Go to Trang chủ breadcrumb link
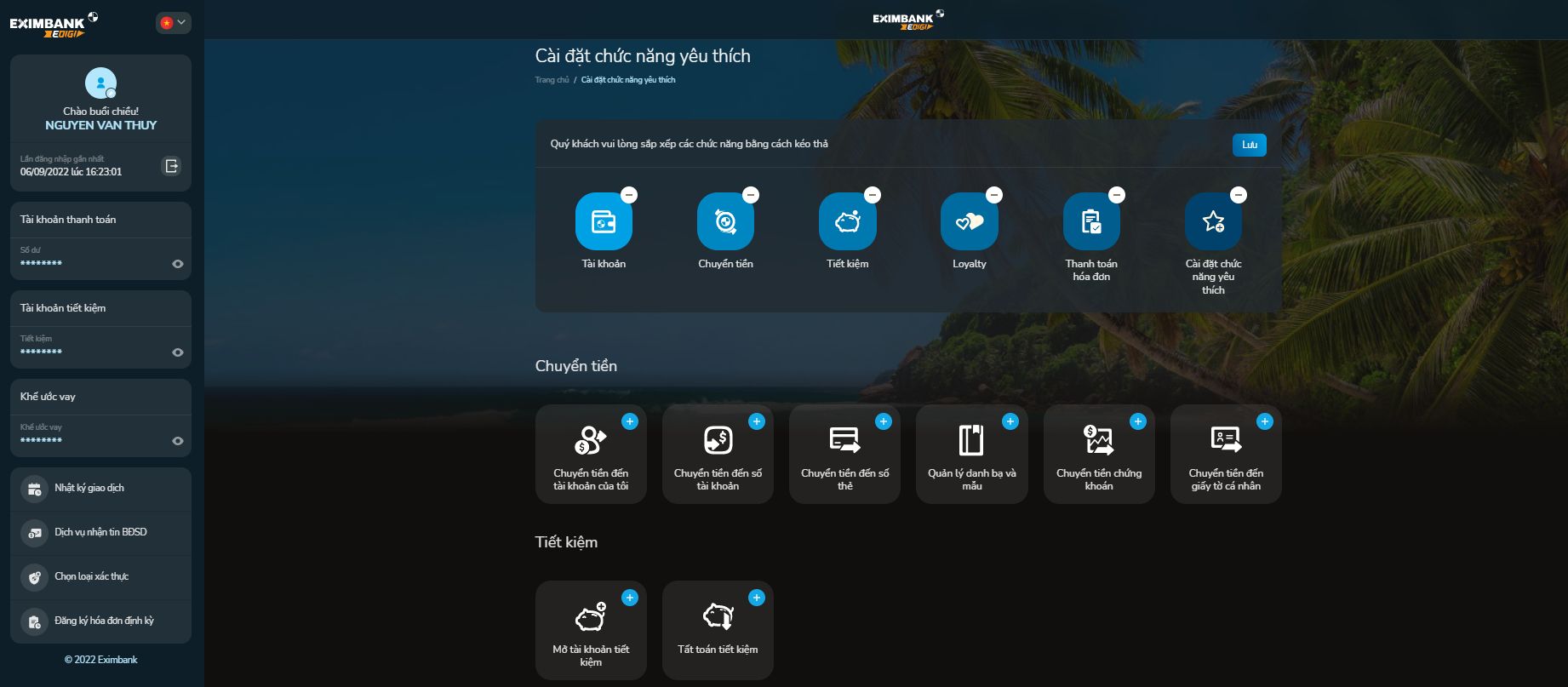 tap(552, 80)
